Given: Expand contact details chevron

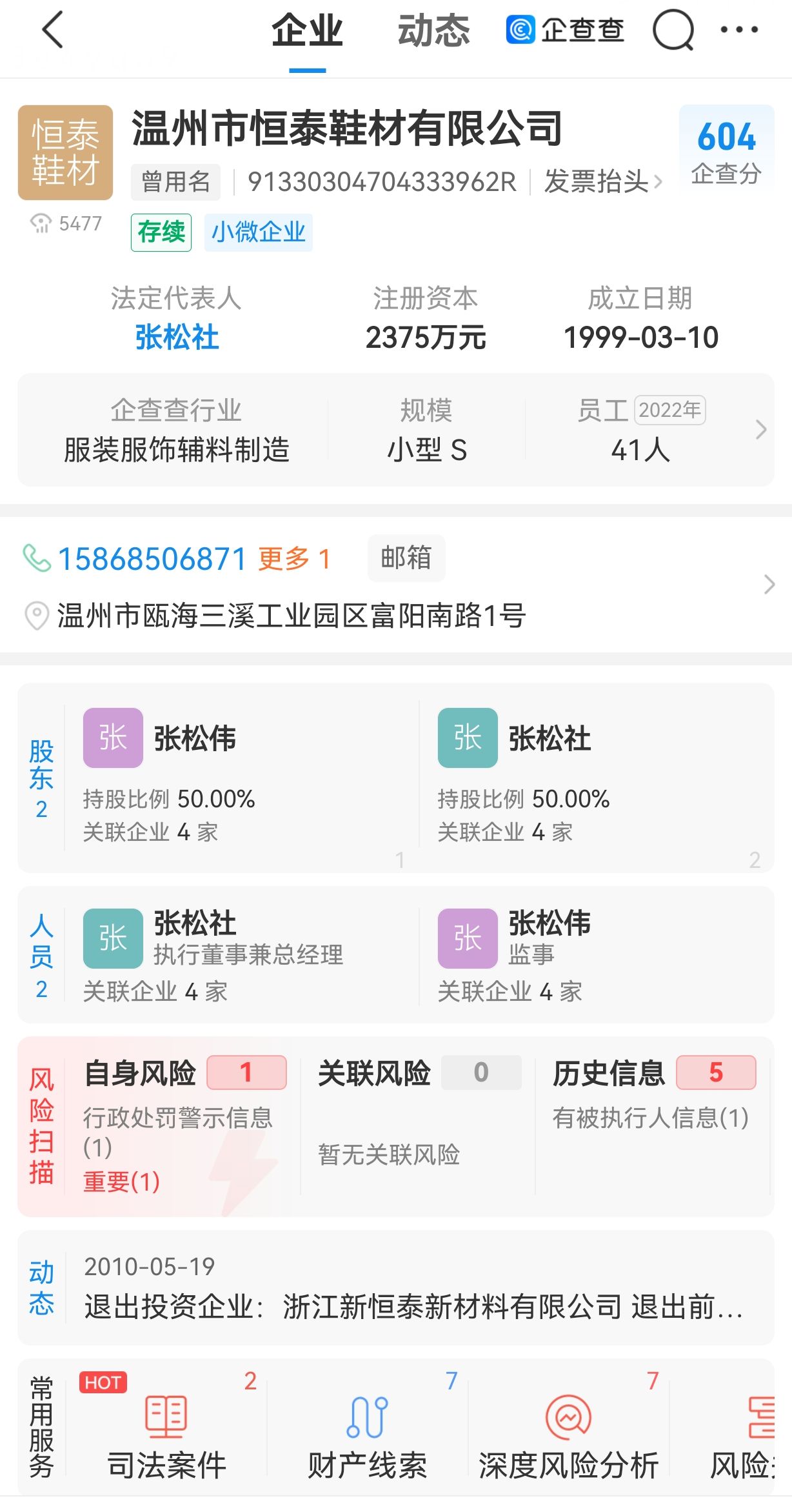Looking at the screenshot, I should [769, 584].
